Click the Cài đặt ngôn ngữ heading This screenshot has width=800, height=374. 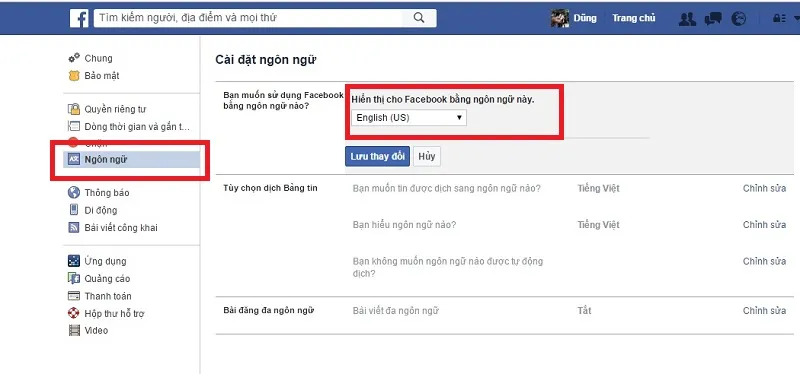coord(266,60)
